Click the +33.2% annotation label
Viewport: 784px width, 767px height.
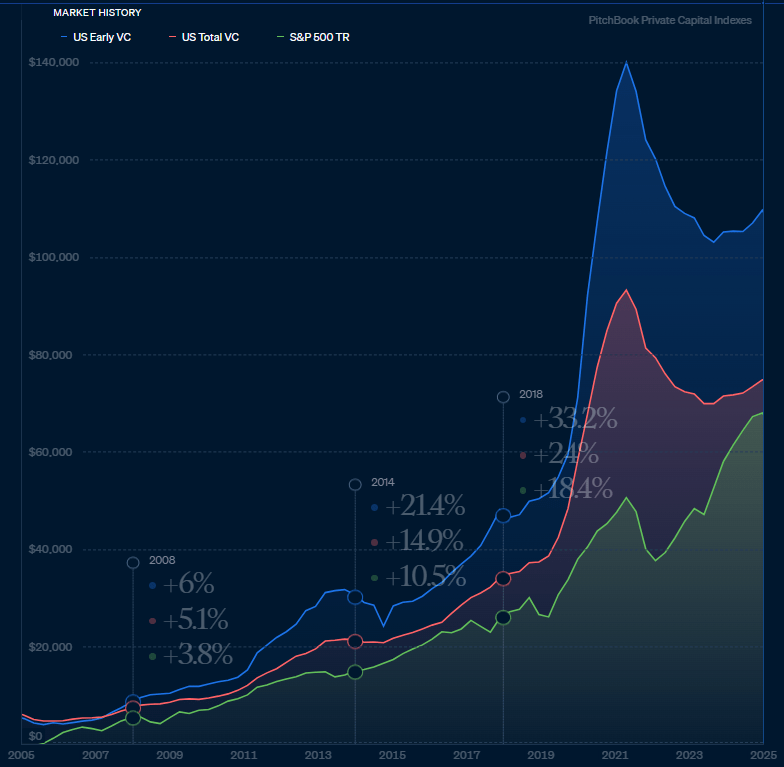(x=577, y=420)
